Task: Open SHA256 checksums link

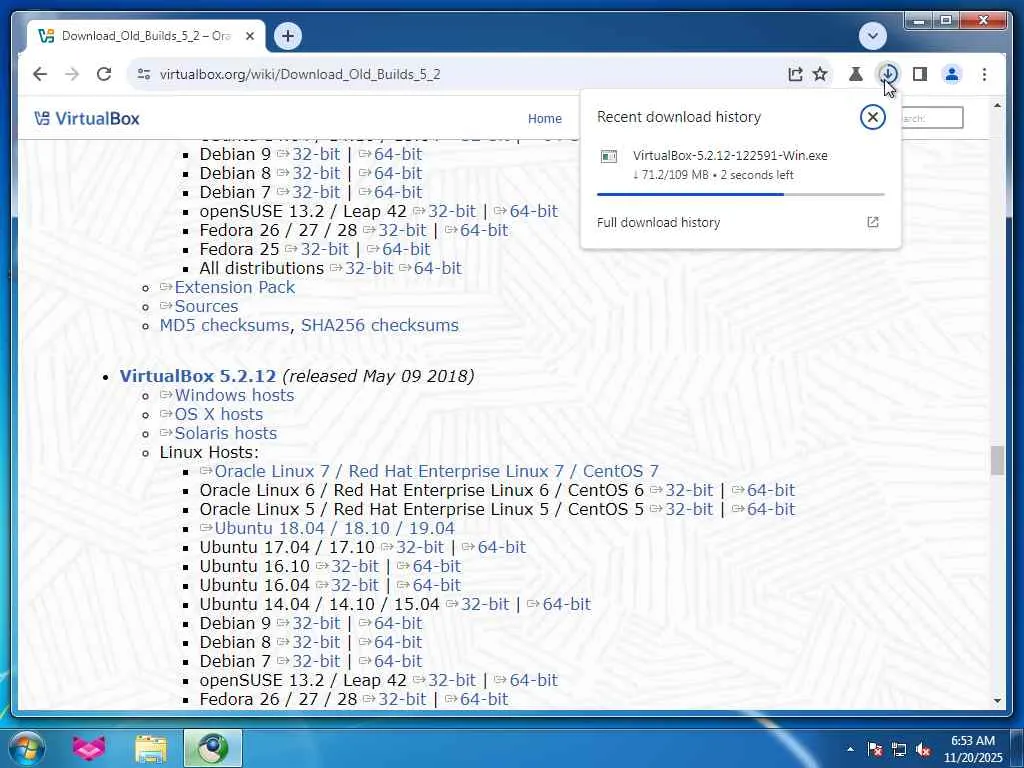Action: coord(379,325)
